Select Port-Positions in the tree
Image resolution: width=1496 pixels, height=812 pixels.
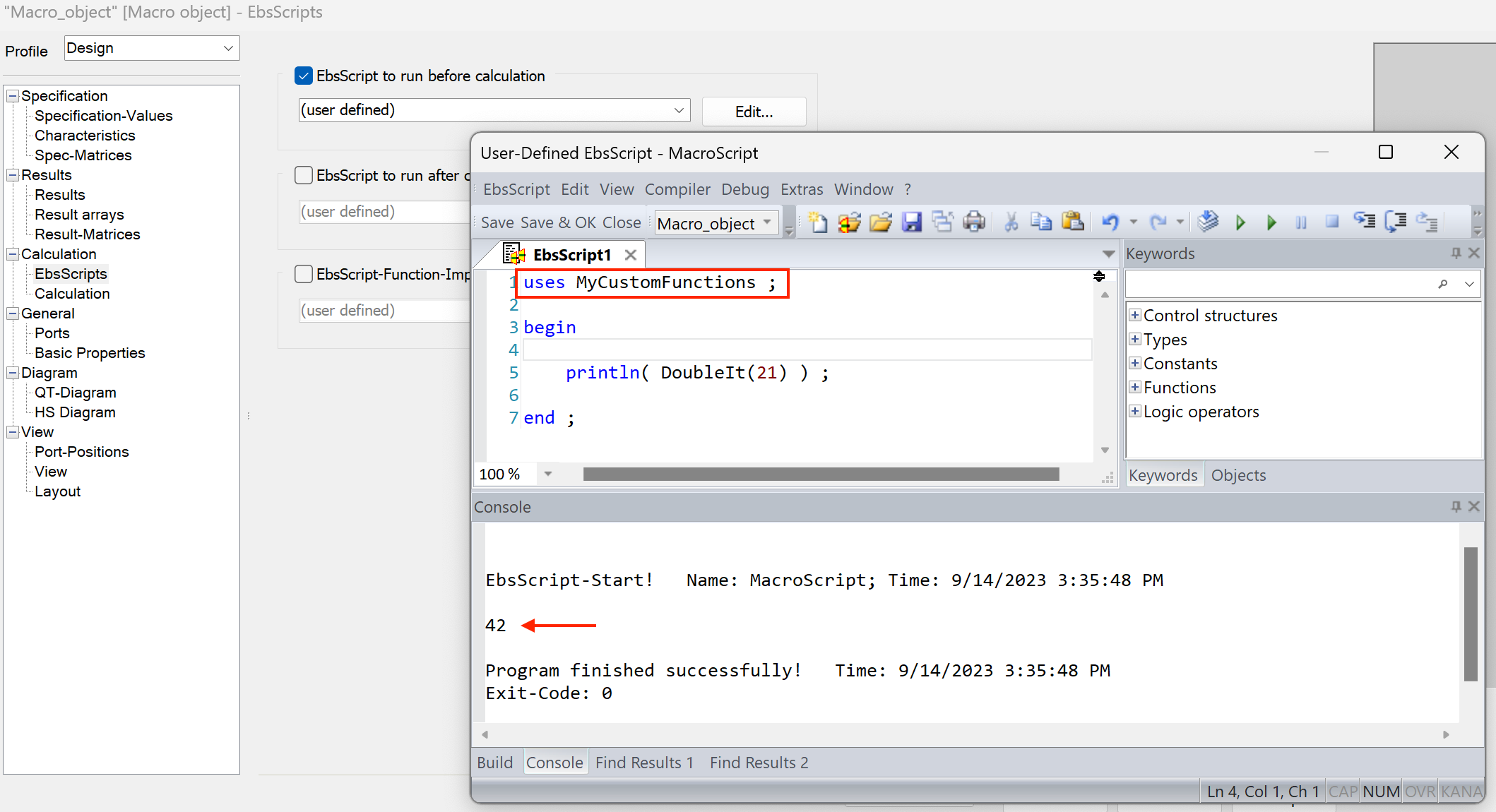(82, 452)
